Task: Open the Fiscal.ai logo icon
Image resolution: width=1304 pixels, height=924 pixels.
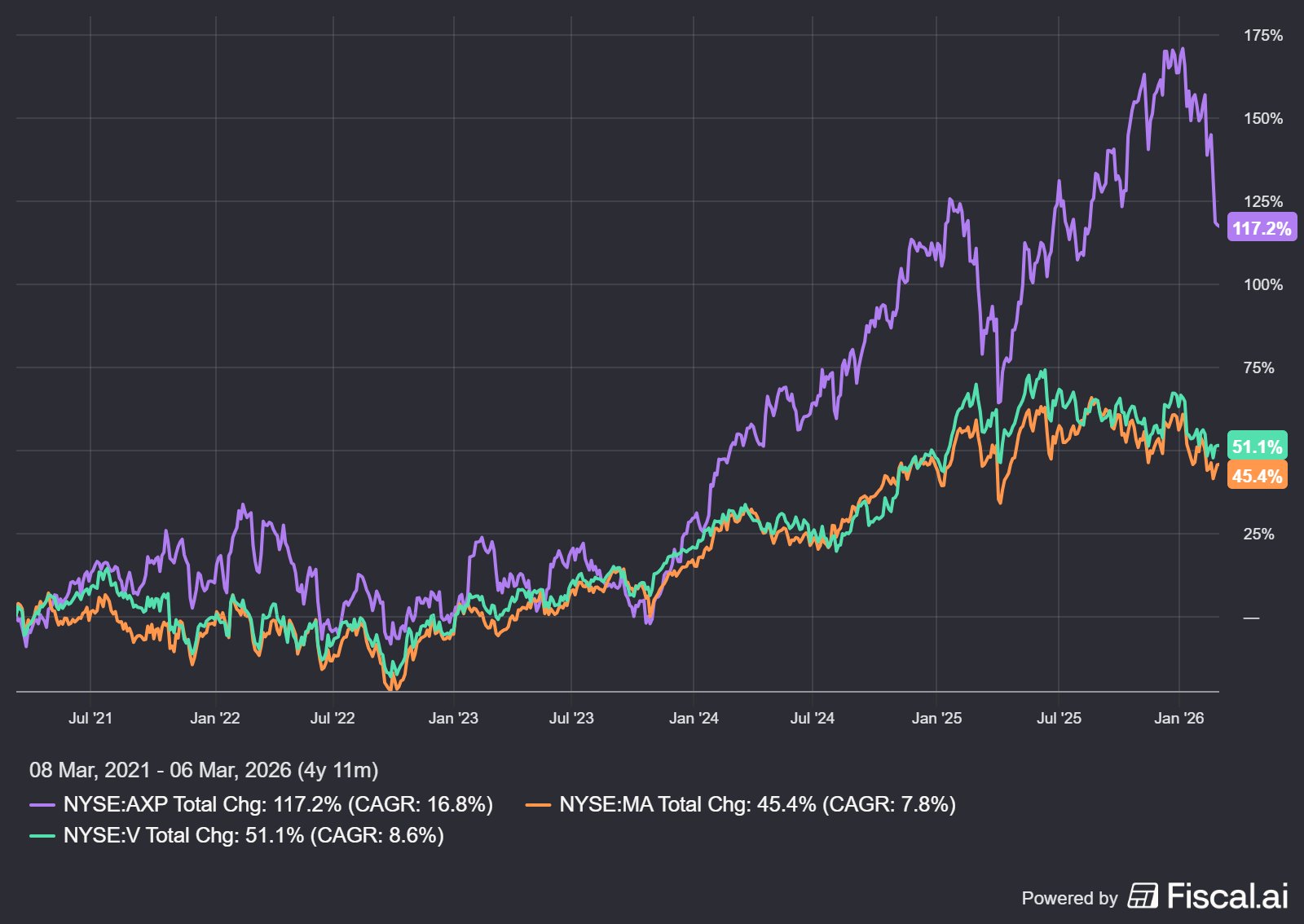Action: (x=1143, y=895)
